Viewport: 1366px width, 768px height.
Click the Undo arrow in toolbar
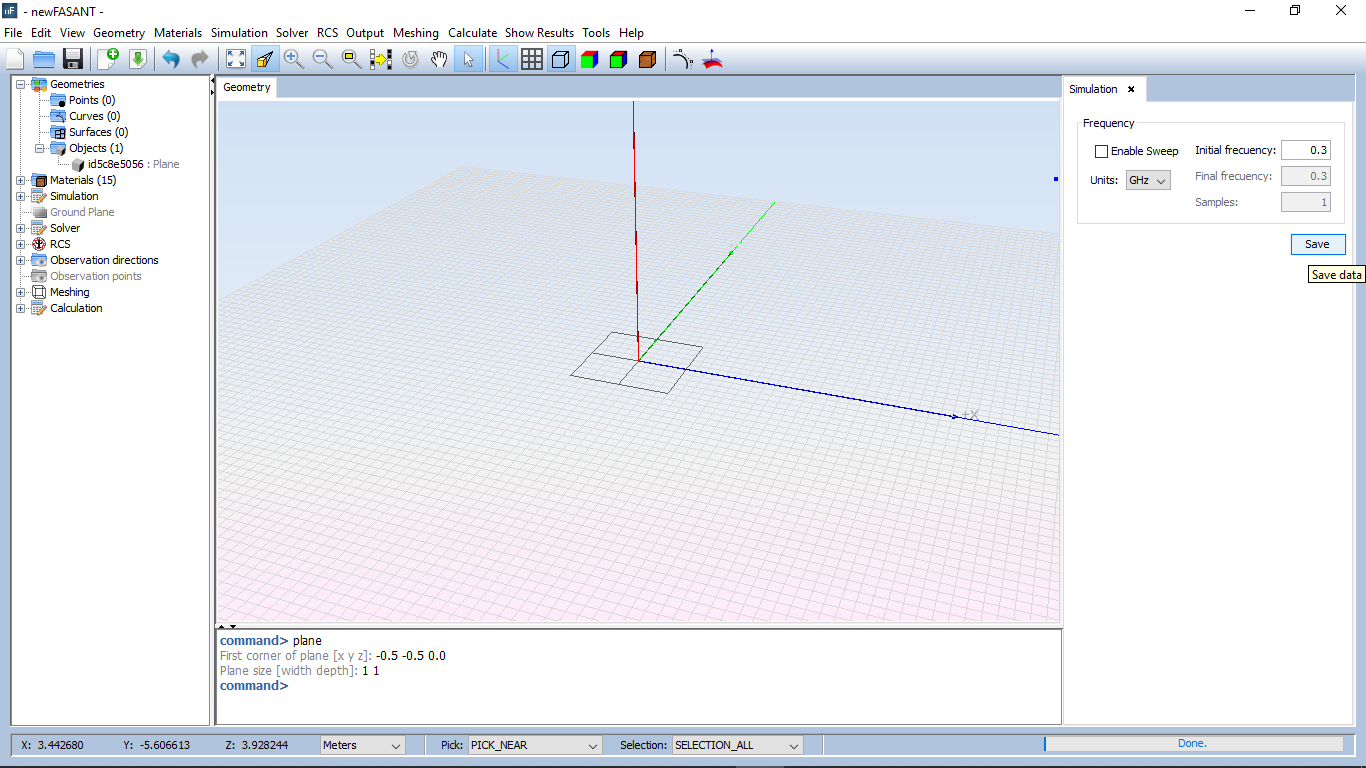(171, 59)
